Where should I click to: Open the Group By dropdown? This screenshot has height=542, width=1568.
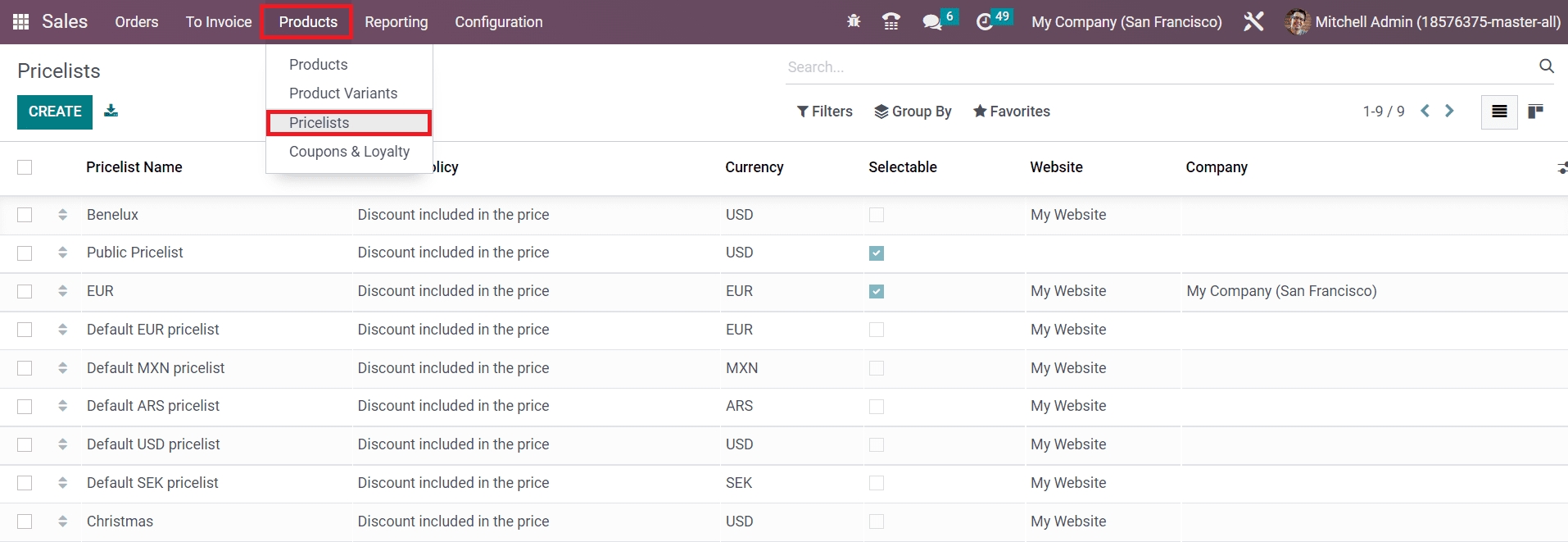(x=913, y=112)
